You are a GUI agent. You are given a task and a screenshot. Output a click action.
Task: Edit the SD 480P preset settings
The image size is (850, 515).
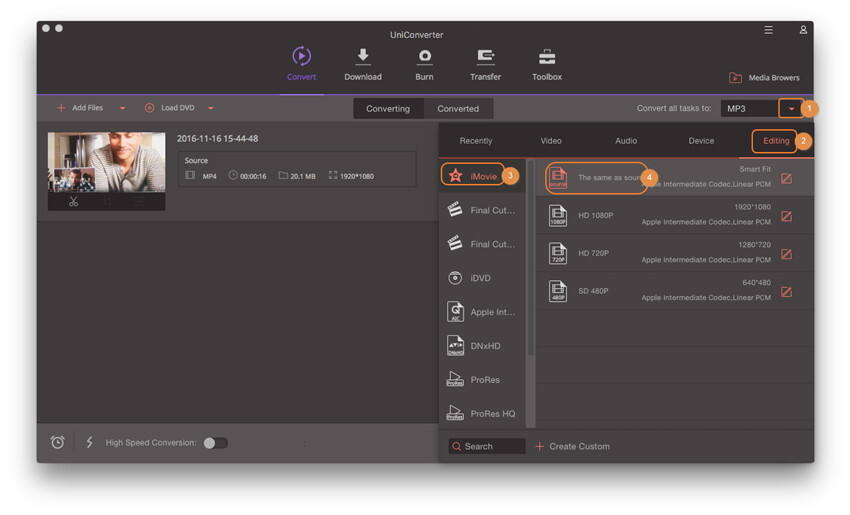click(x=786, y=292)
